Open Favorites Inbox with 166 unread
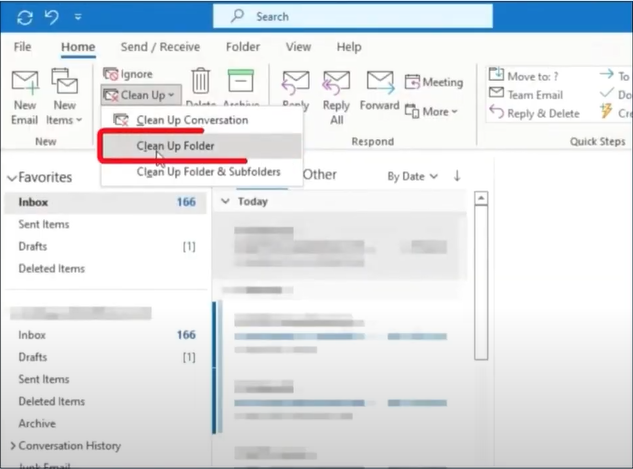 [106, 202]
